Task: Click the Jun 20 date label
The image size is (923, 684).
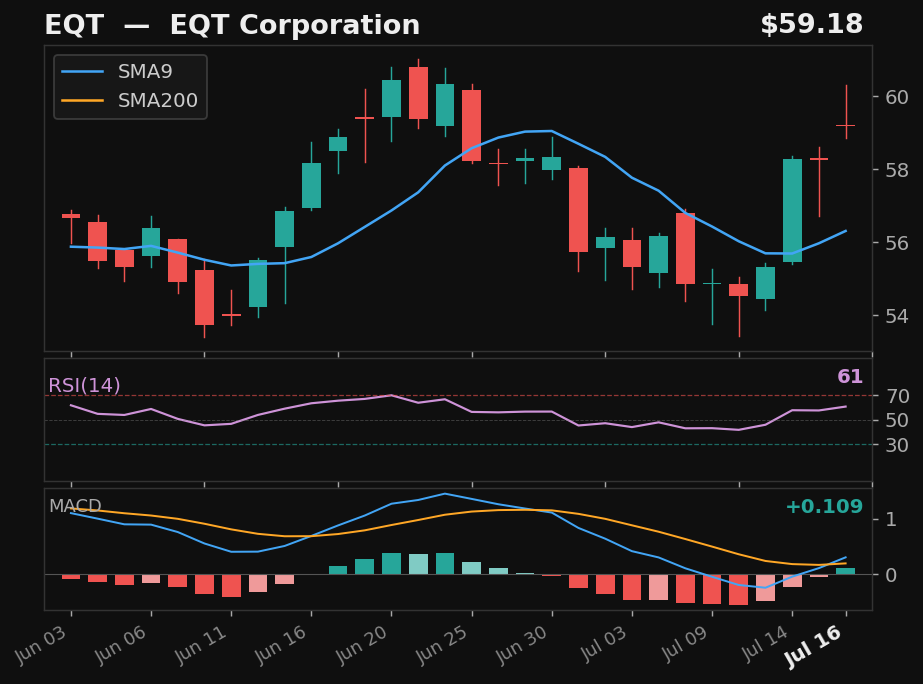Action: 361,645
